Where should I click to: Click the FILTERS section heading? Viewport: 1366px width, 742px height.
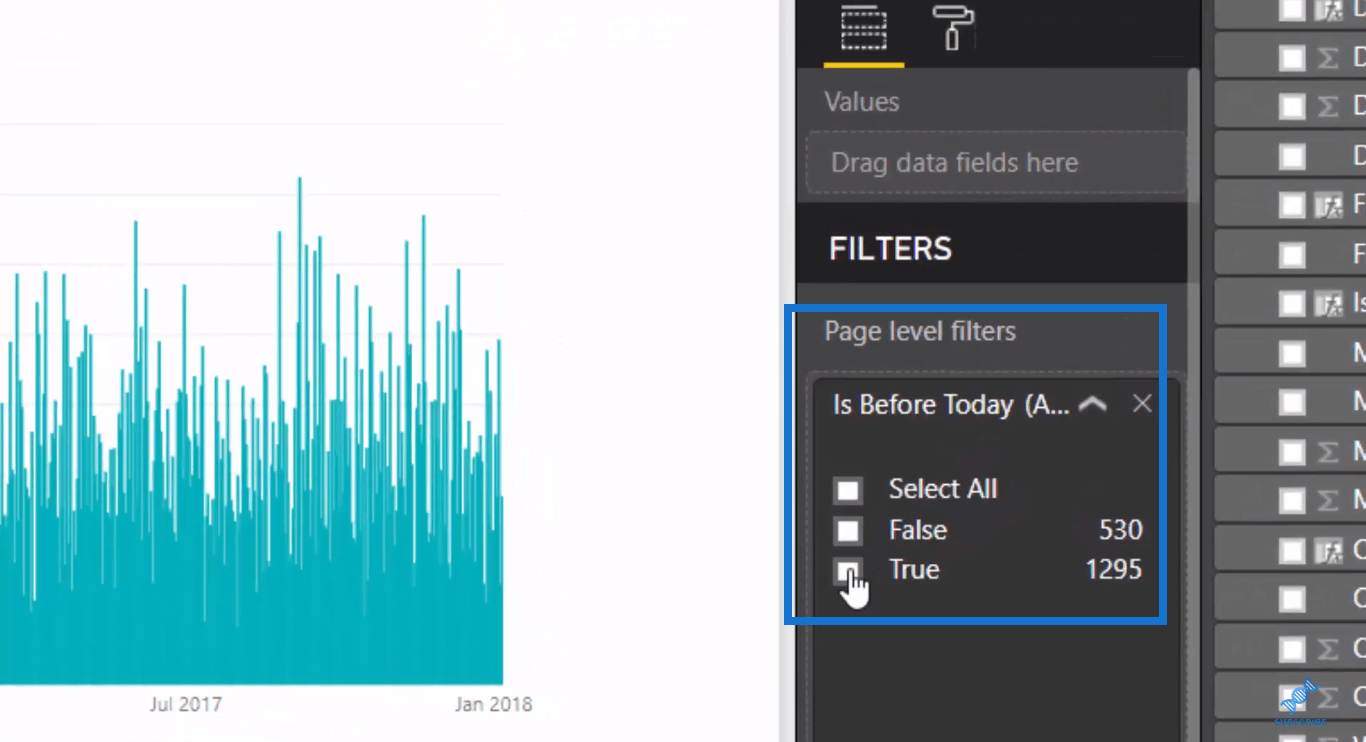pyautogui.click(x=890, y=248)
